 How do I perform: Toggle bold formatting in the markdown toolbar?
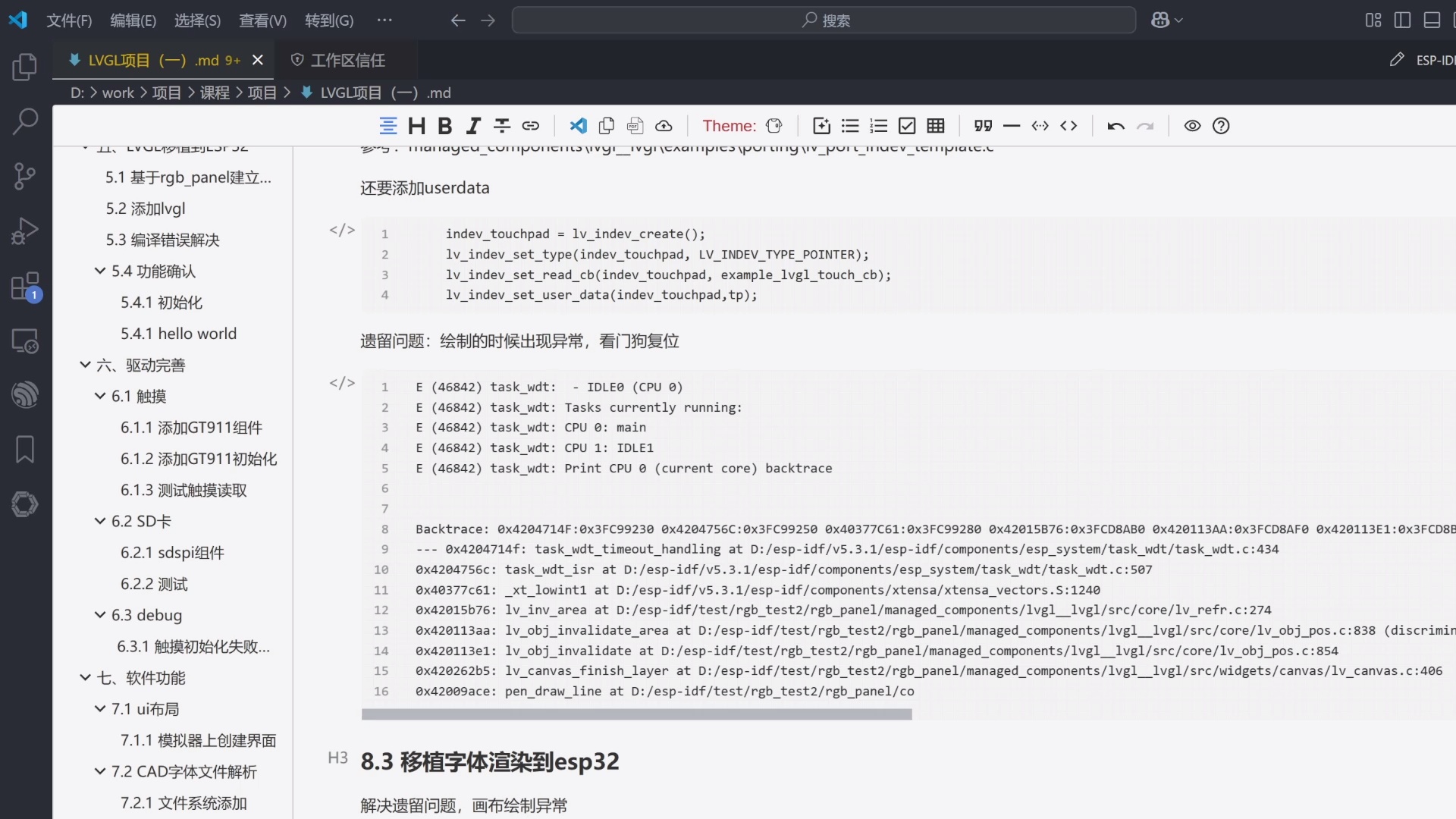[x=444, y=126]
